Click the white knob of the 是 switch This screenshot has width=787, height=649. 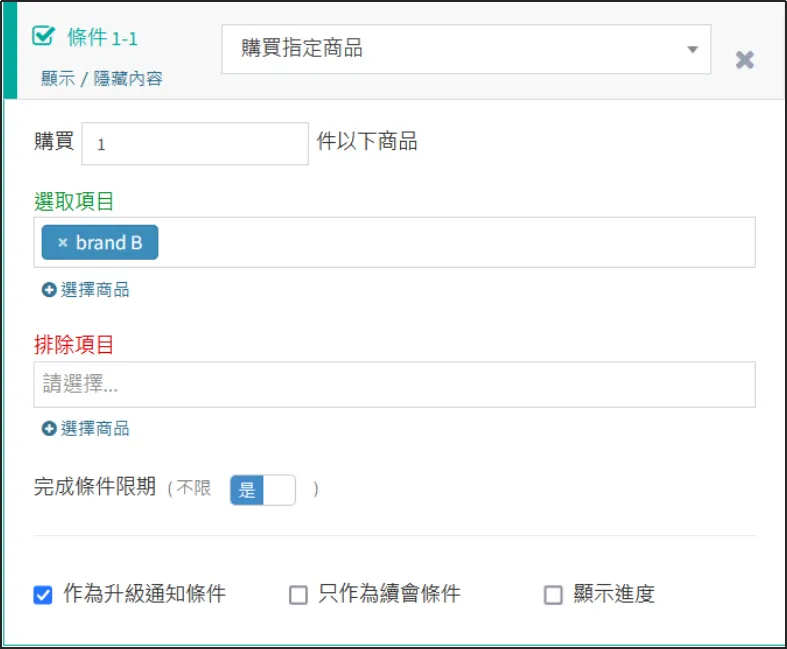[x=280, y=489]
